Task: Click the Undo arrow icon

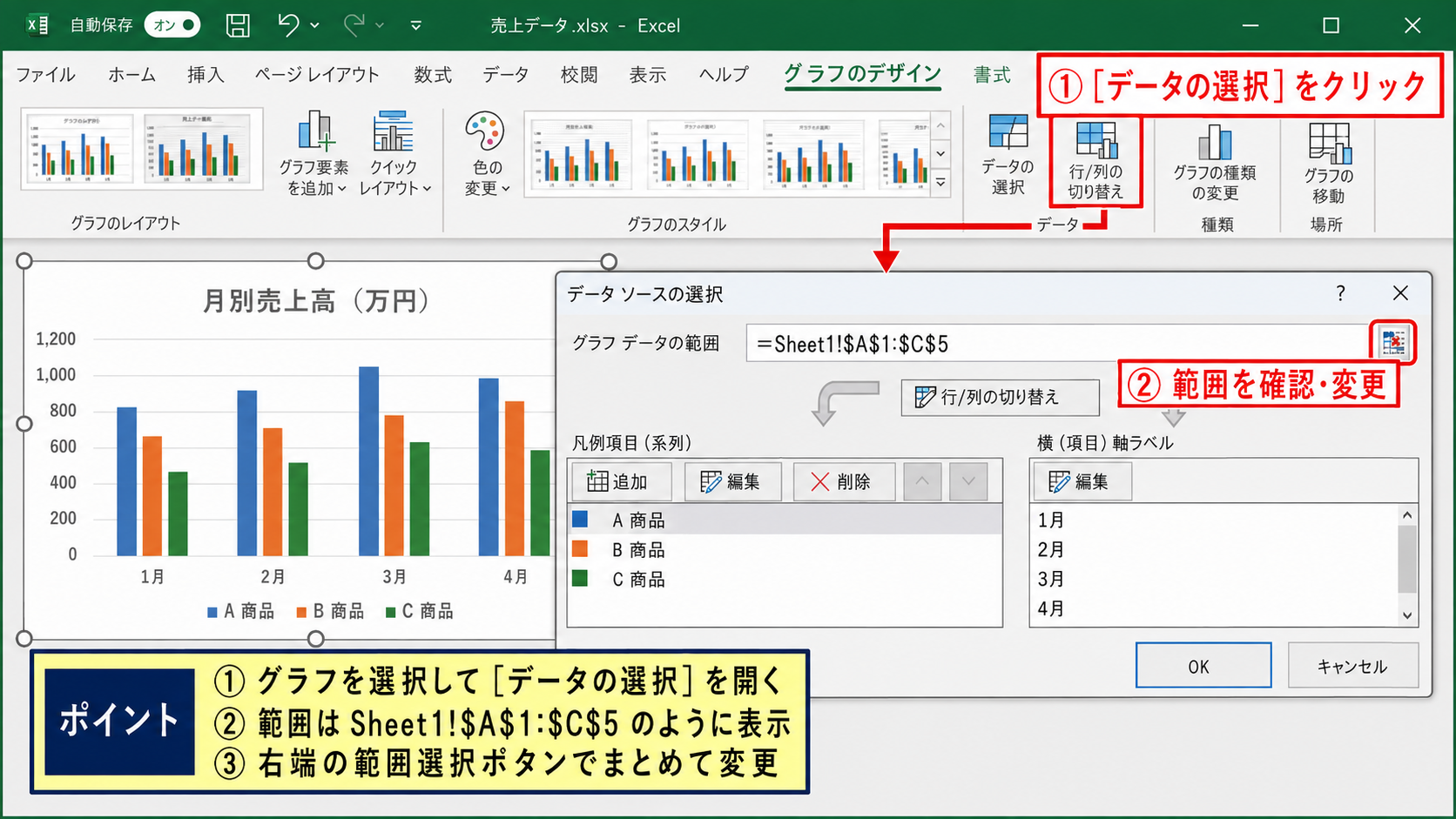Action: [x=288, y=25]
